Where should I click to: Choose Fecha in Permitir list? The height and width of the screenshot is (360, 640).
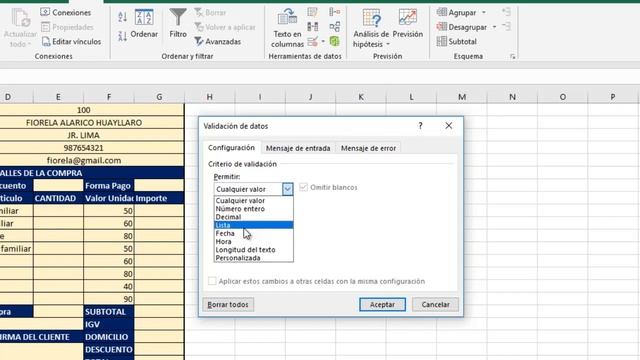(253, 233)
